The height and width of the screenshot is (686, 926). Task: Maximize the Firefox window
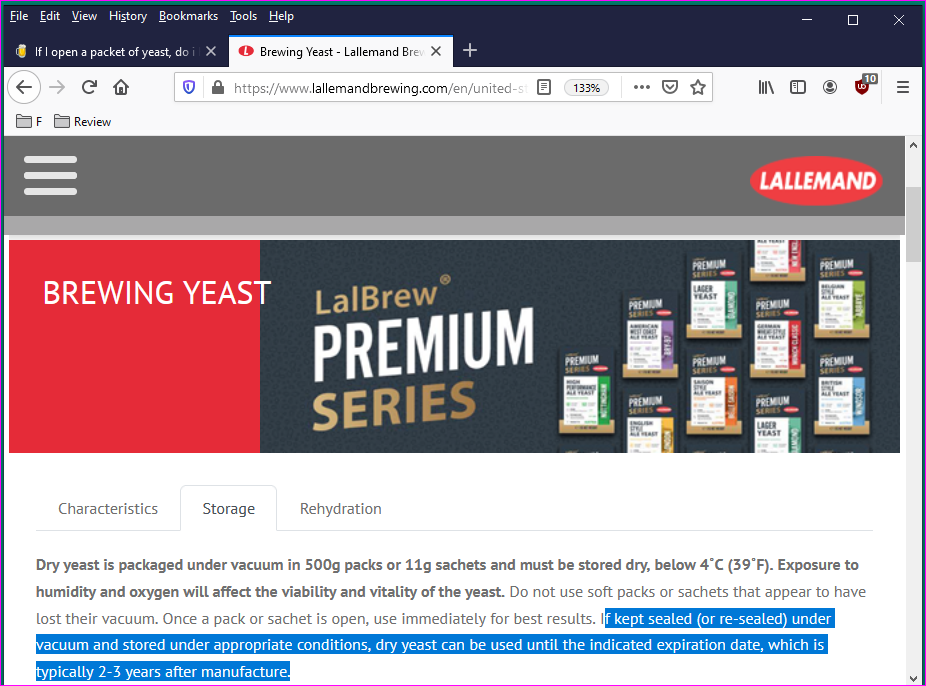(x=853, y=20)
